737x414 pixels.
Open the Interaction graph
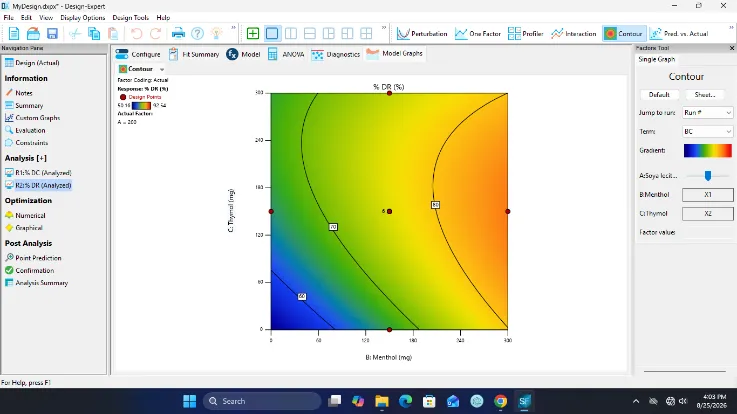(573, 33)
